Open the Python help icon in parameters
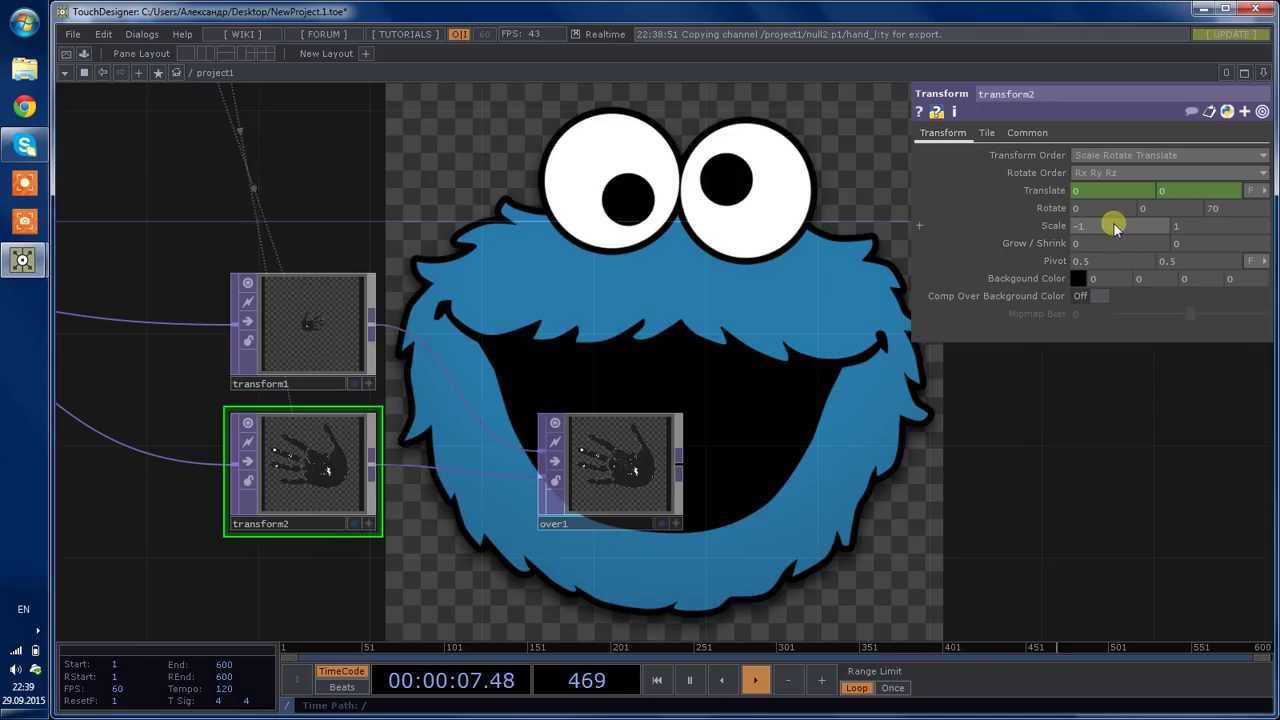Screen dimensions: 1280x720 (x=937, y=112)
